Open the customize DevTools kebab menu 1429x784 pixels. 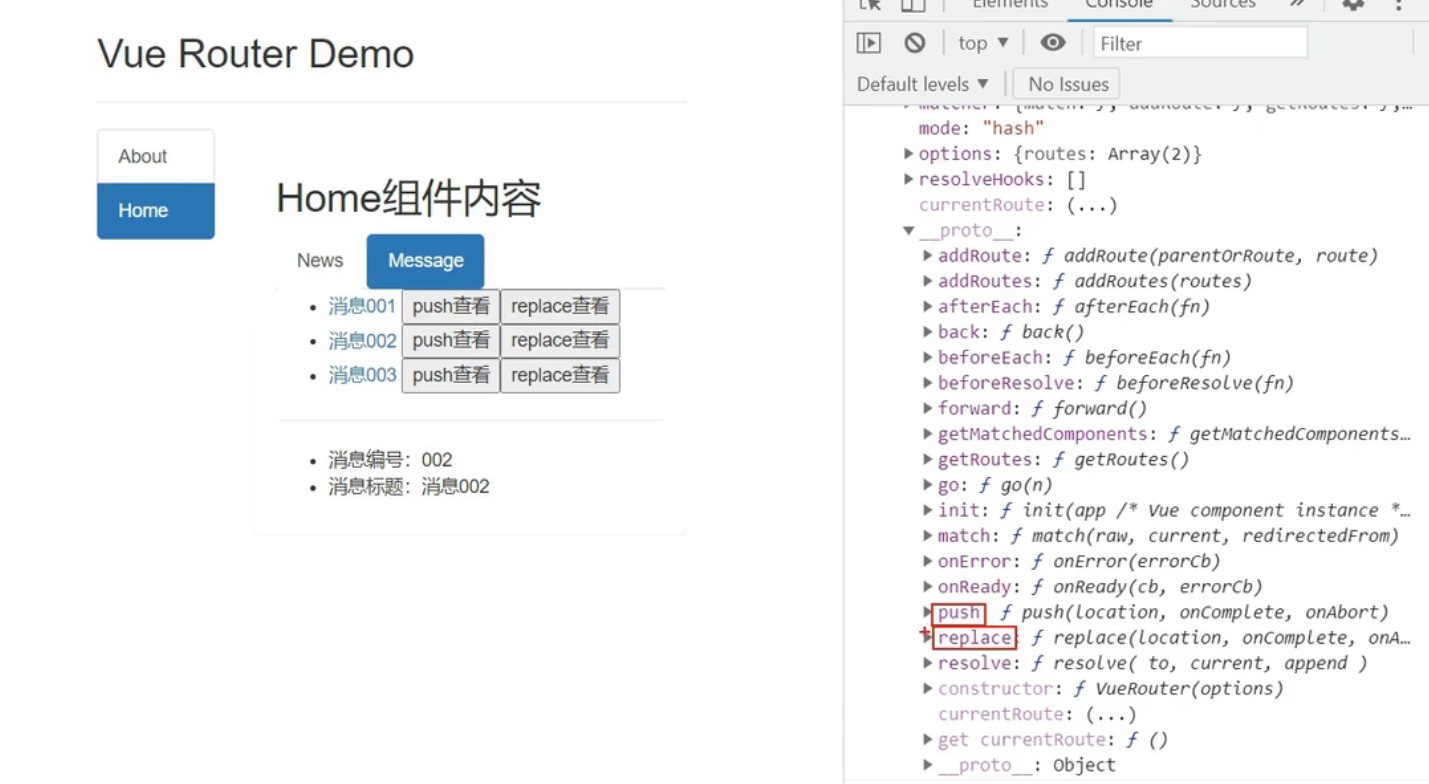pos(1398,6)
